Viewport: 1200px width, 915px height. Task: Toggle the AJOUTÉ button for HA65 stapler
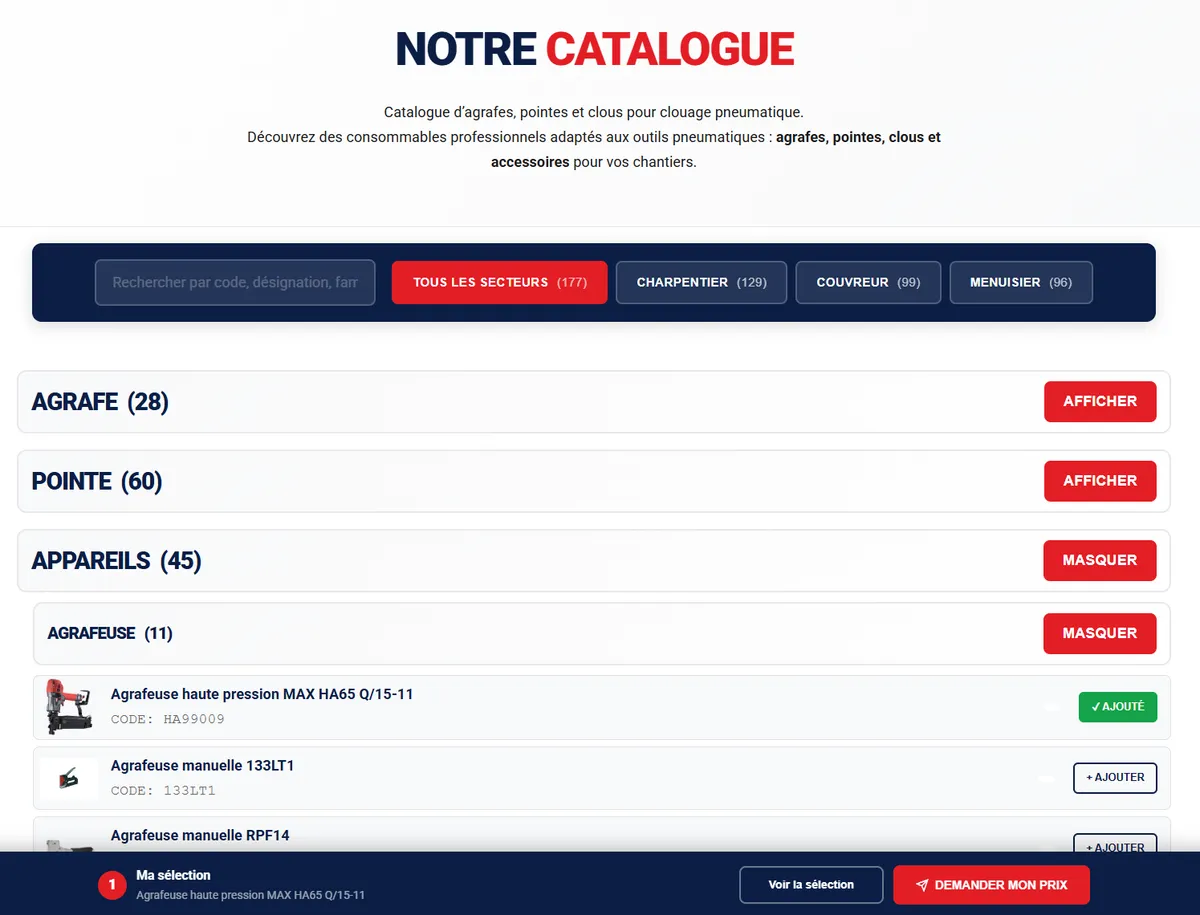(1118, 707)
